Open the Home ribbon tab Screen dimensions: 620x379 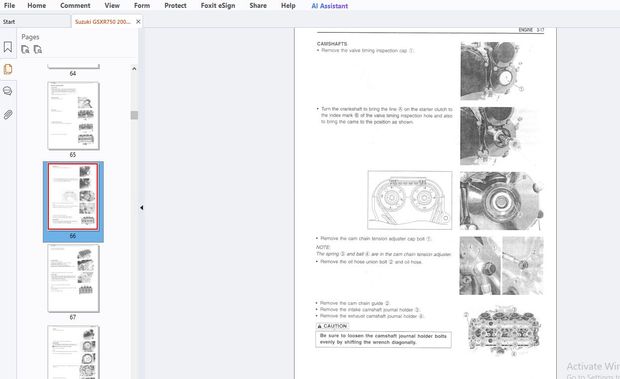[x=36, y=6]
